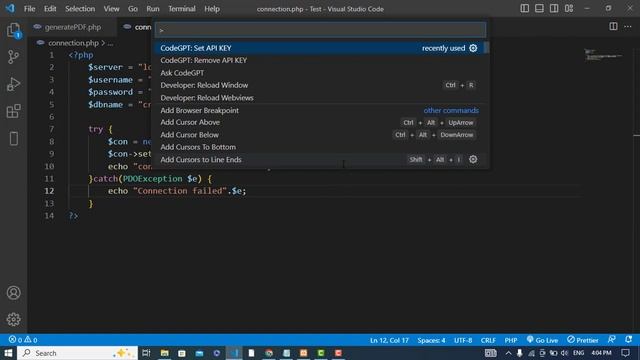Viewport: 640px width, 360px height.
Task: Open the Edit menu
Action: pos(50,9)
